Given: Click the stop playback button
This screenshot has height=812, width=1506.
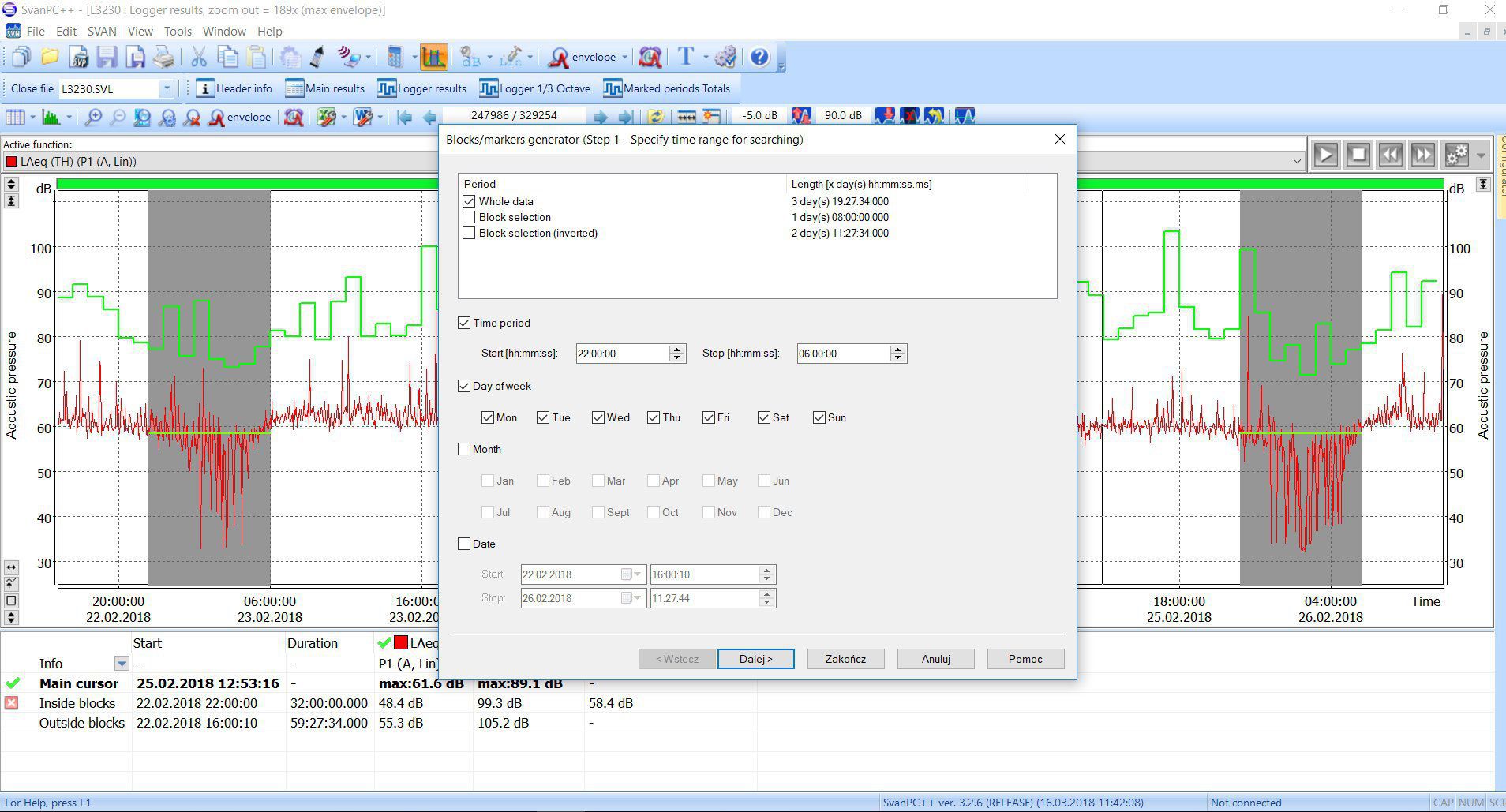Looking at the screenshot, I should pyautogui.click(x=1358, y=155).
